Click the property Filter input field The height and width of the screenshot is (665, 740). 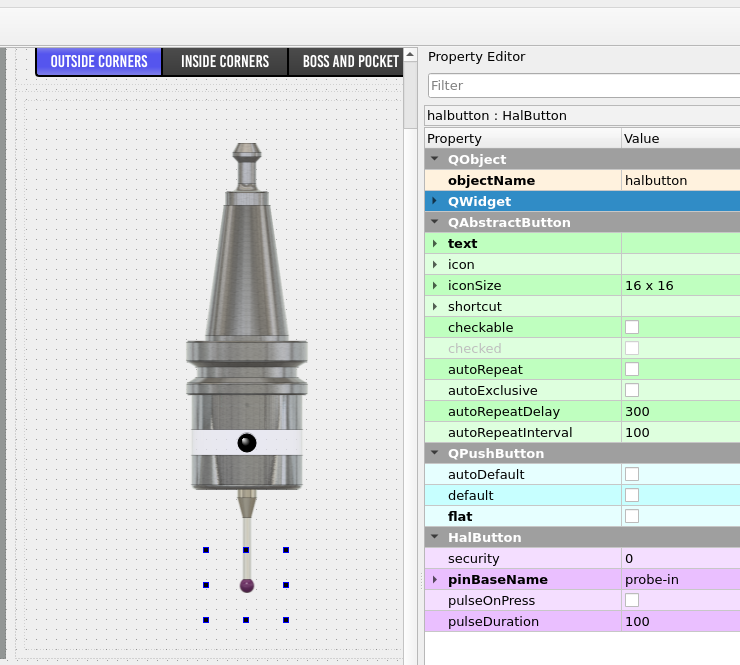point(583,86)
